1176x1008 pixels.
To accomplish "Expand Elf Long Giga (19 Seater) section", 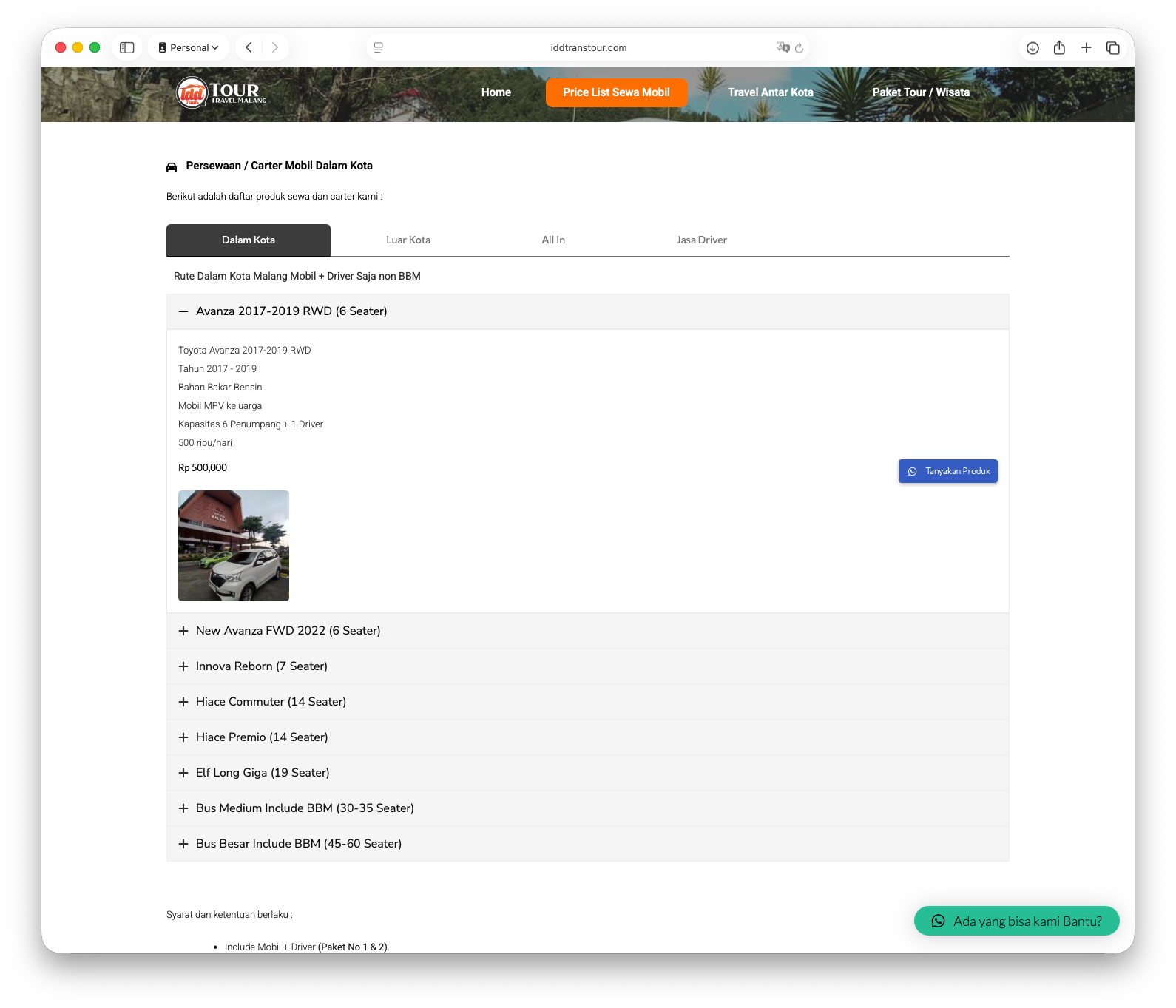I will [588, 773].
